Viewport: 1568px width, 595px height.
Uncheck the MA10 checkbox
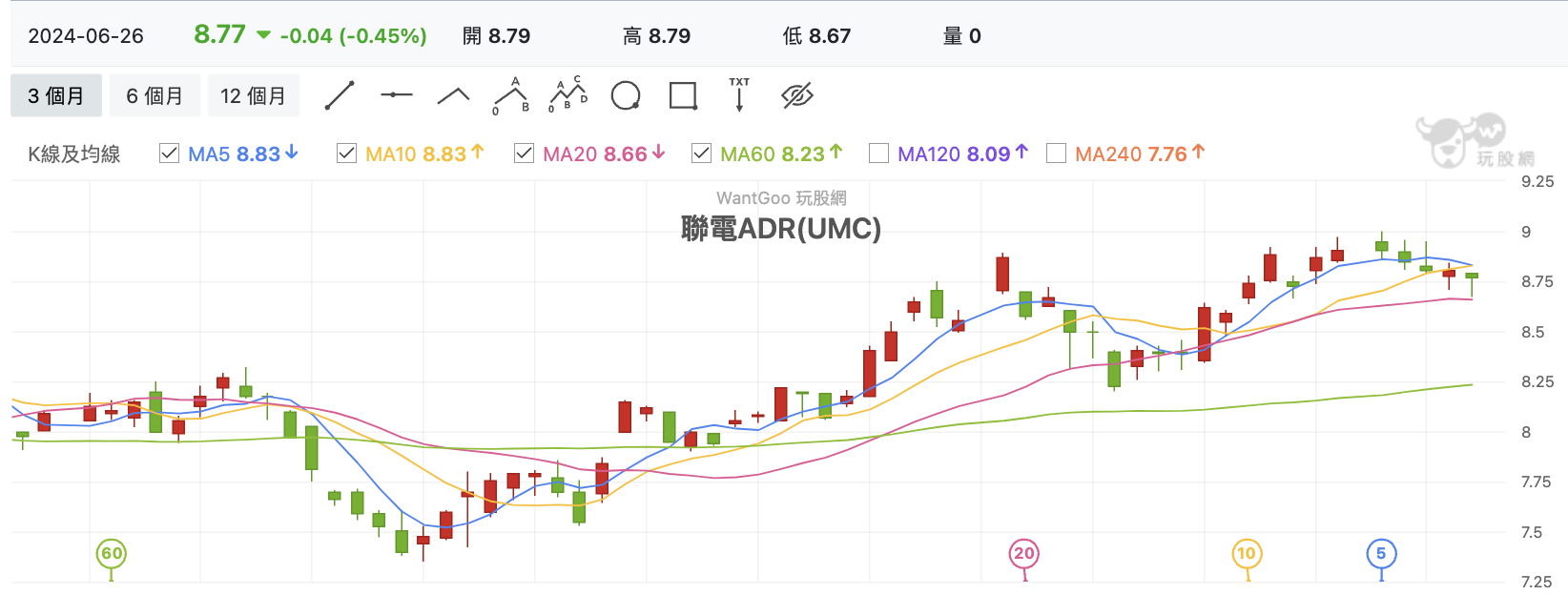[346, 154]
